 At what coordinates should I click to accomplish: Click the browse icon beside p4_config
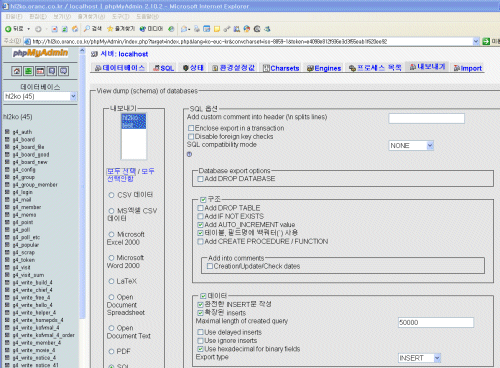7,169
